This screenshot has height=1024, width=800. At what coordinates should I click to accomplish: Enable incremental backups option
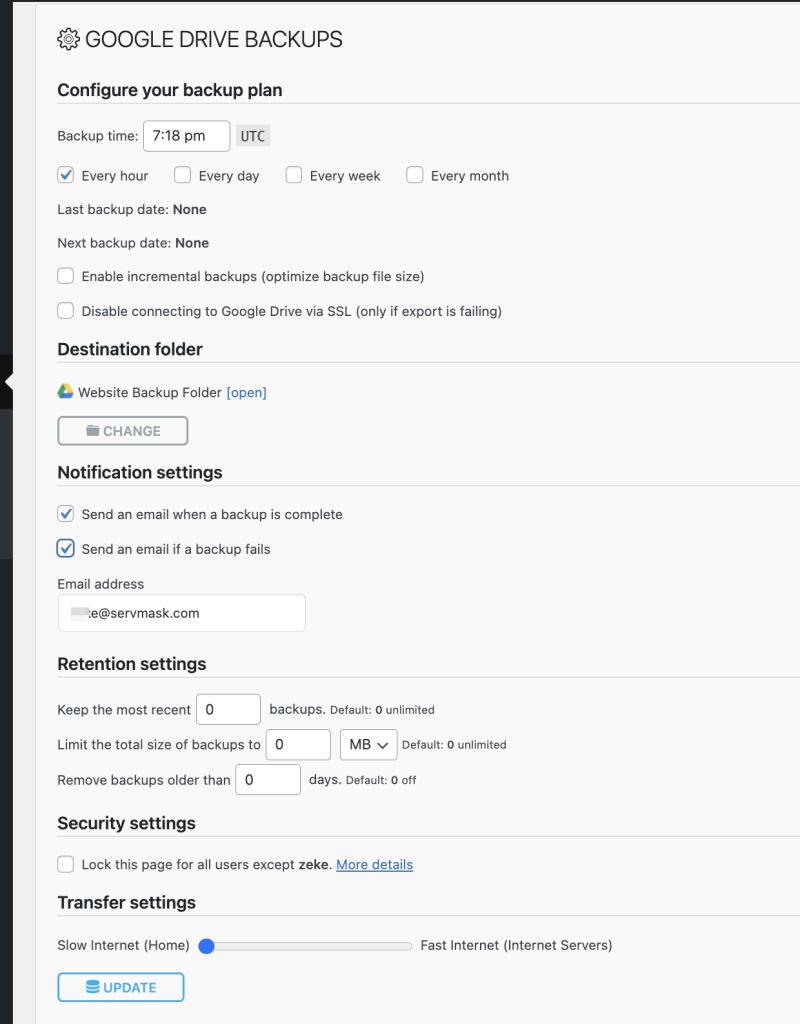[x=66, y=276]
